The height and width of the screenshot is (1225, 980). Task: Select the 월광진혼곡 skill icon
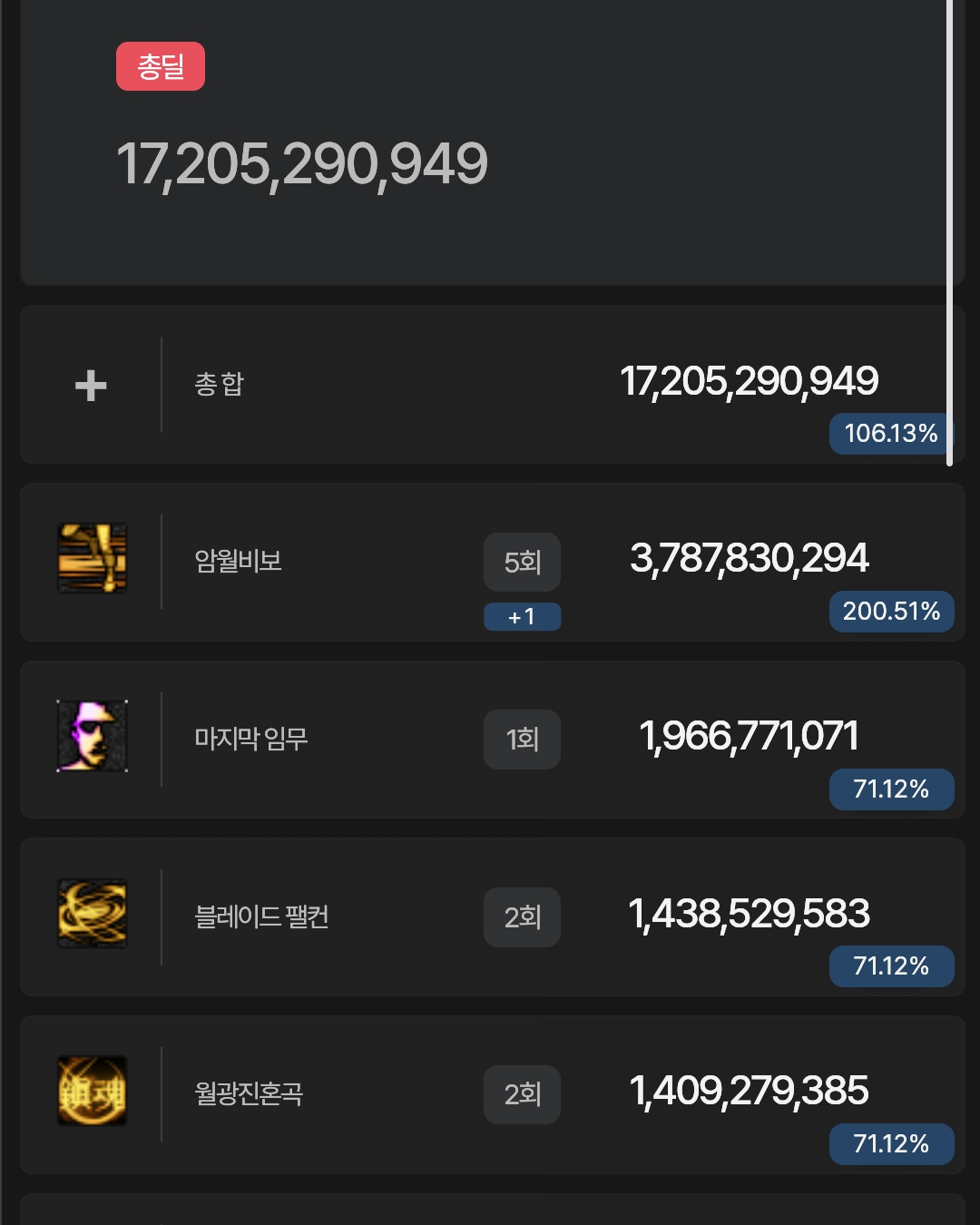pyautogui.click(x=93, y=1091)
